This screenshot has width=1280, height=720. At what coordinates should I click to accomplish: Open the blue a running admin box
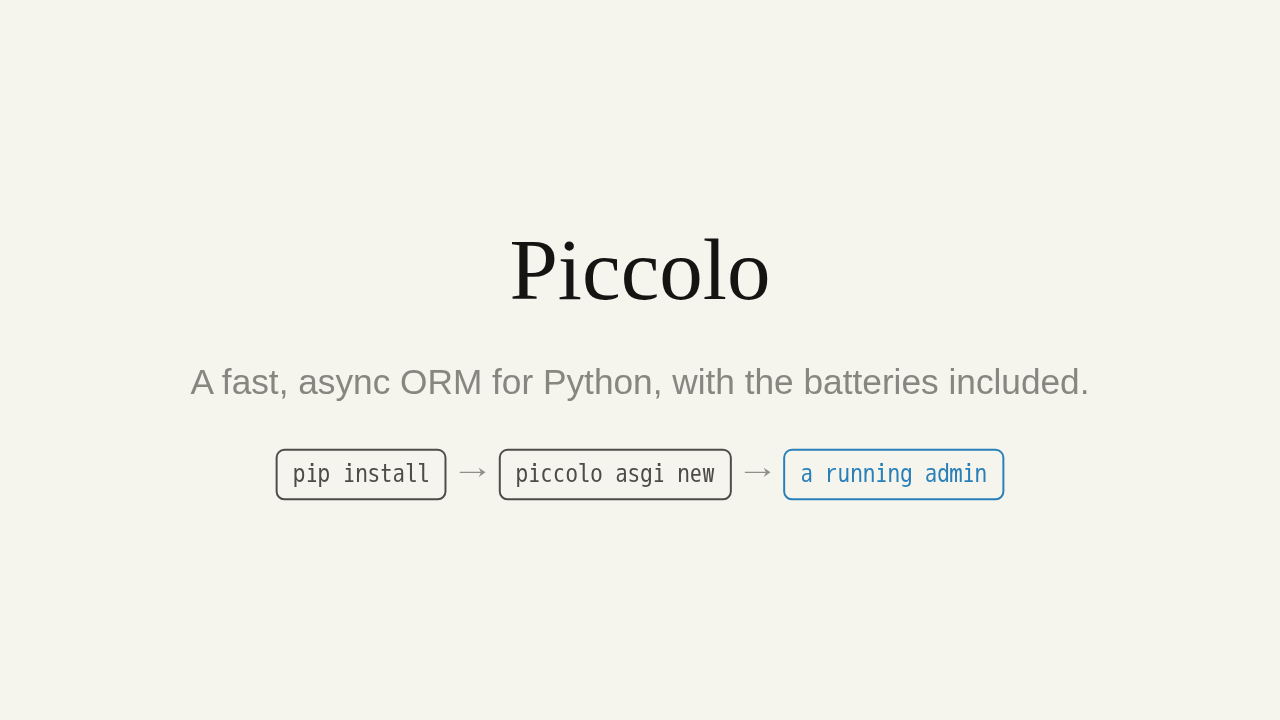[894, 474]
